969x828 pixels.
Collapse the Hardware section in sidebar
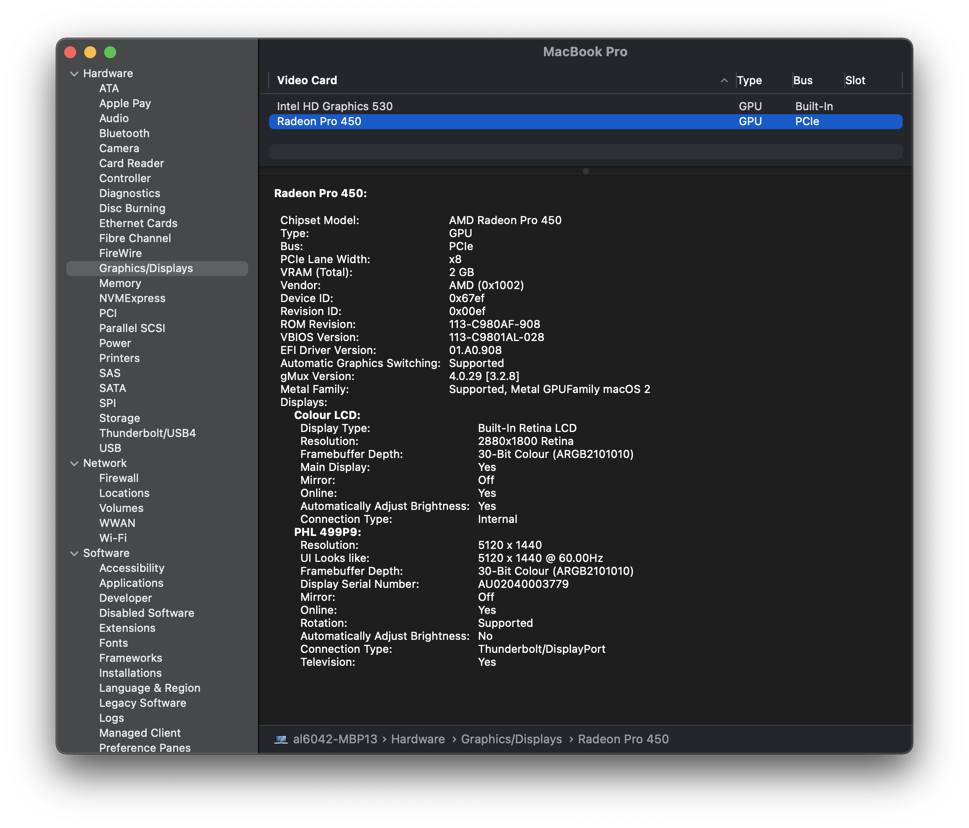74,74
